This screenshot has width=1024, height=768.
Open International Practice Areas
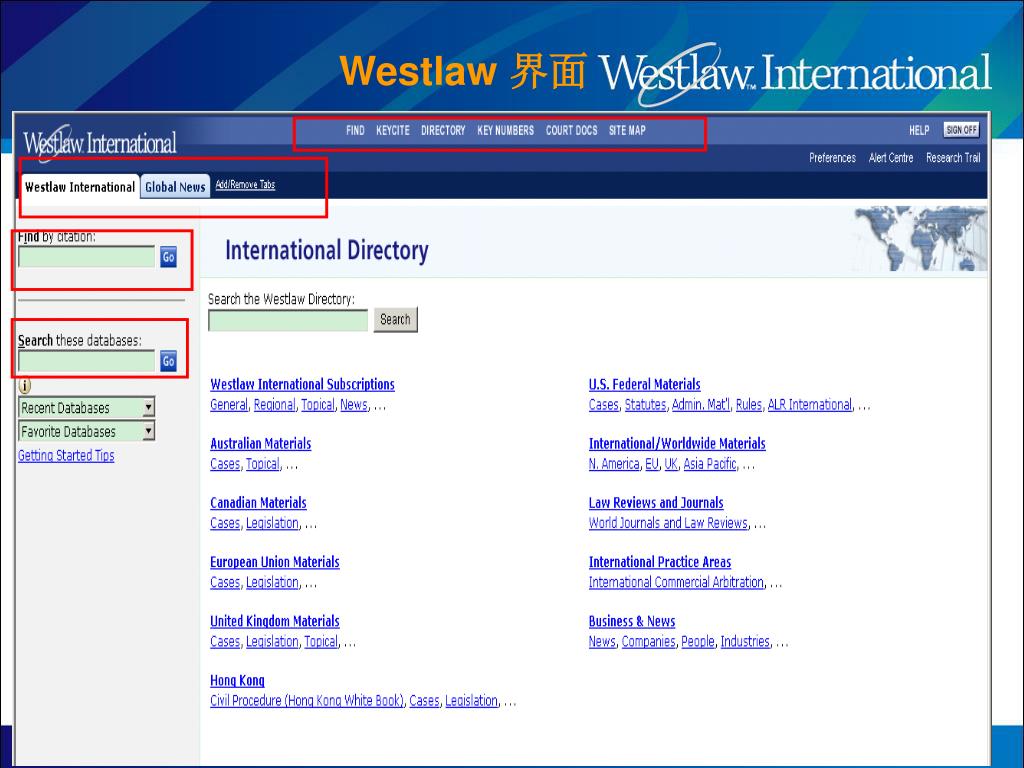(x=660, y=562)
